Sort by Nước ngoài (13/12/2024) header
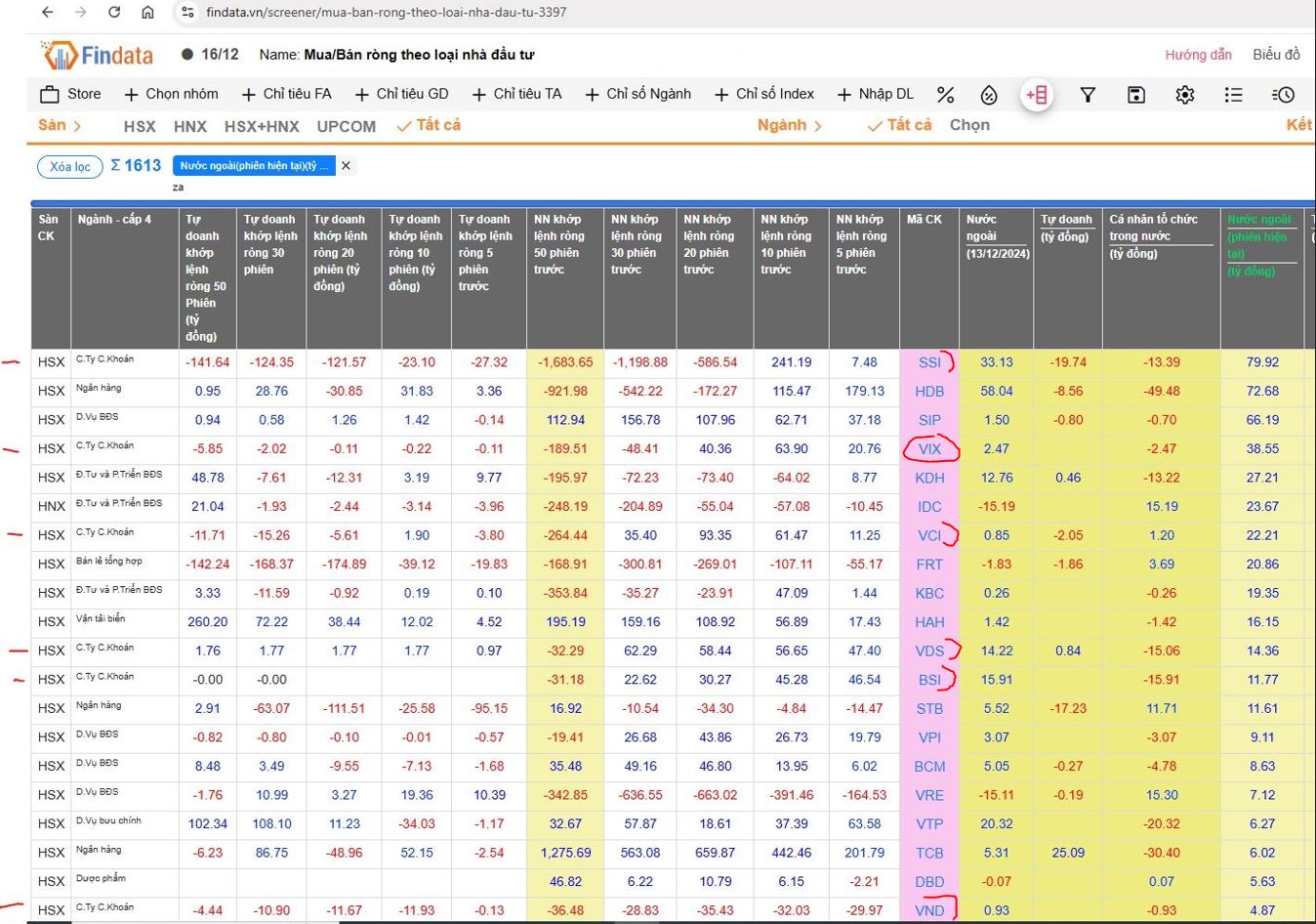The width and height of the screenshot is (1316, 924). point(998,236)
